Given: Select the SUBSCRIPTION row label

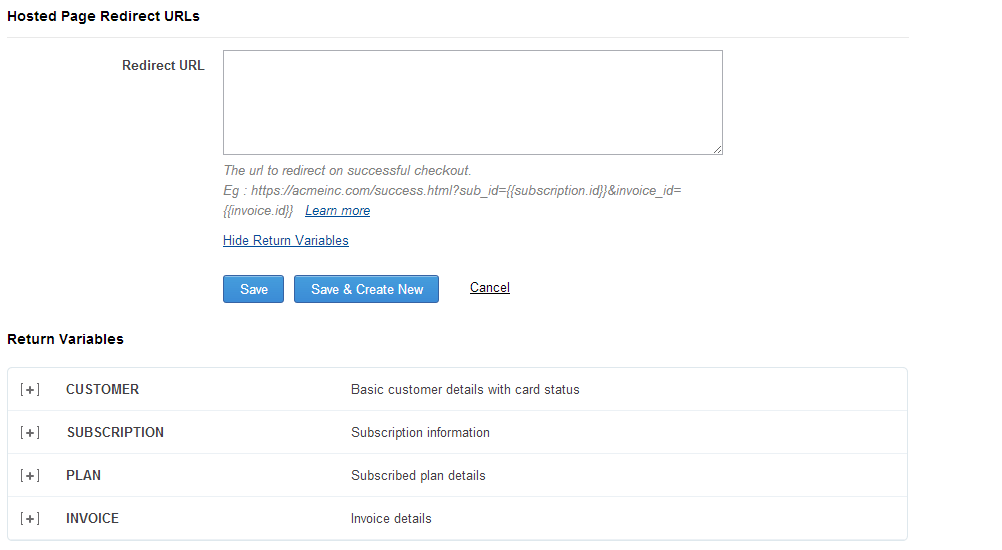Looking at the screenshot, I should [115, 433].
